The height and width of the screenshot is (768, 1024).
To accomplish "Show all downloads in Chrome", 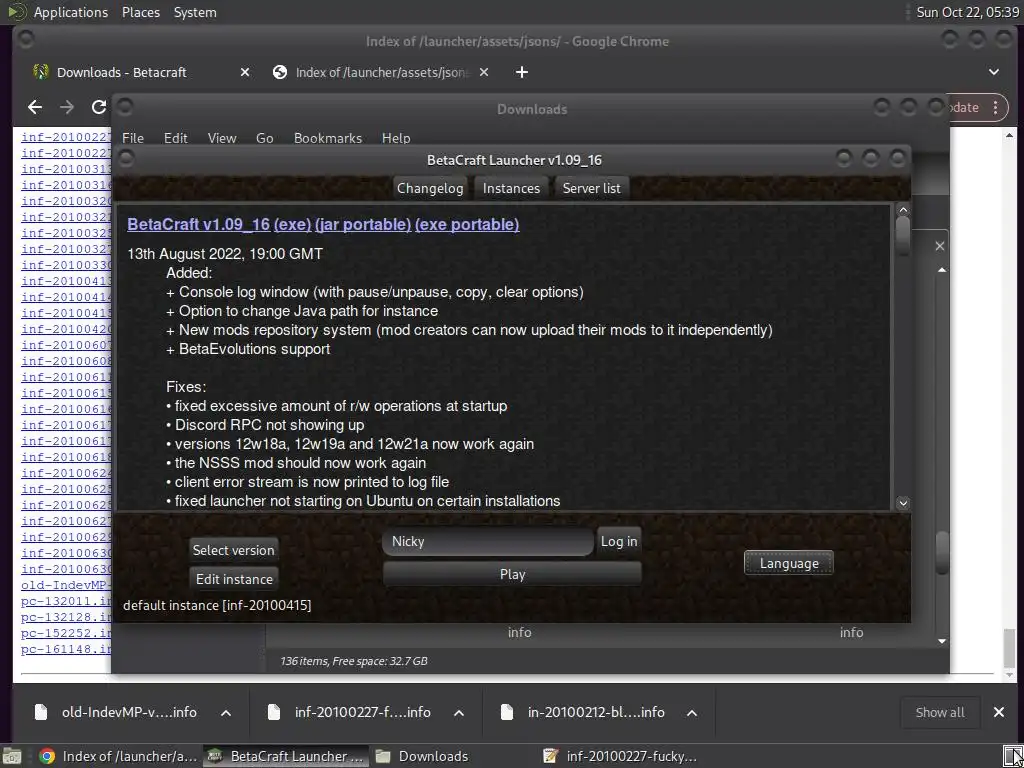I will 940,712.
